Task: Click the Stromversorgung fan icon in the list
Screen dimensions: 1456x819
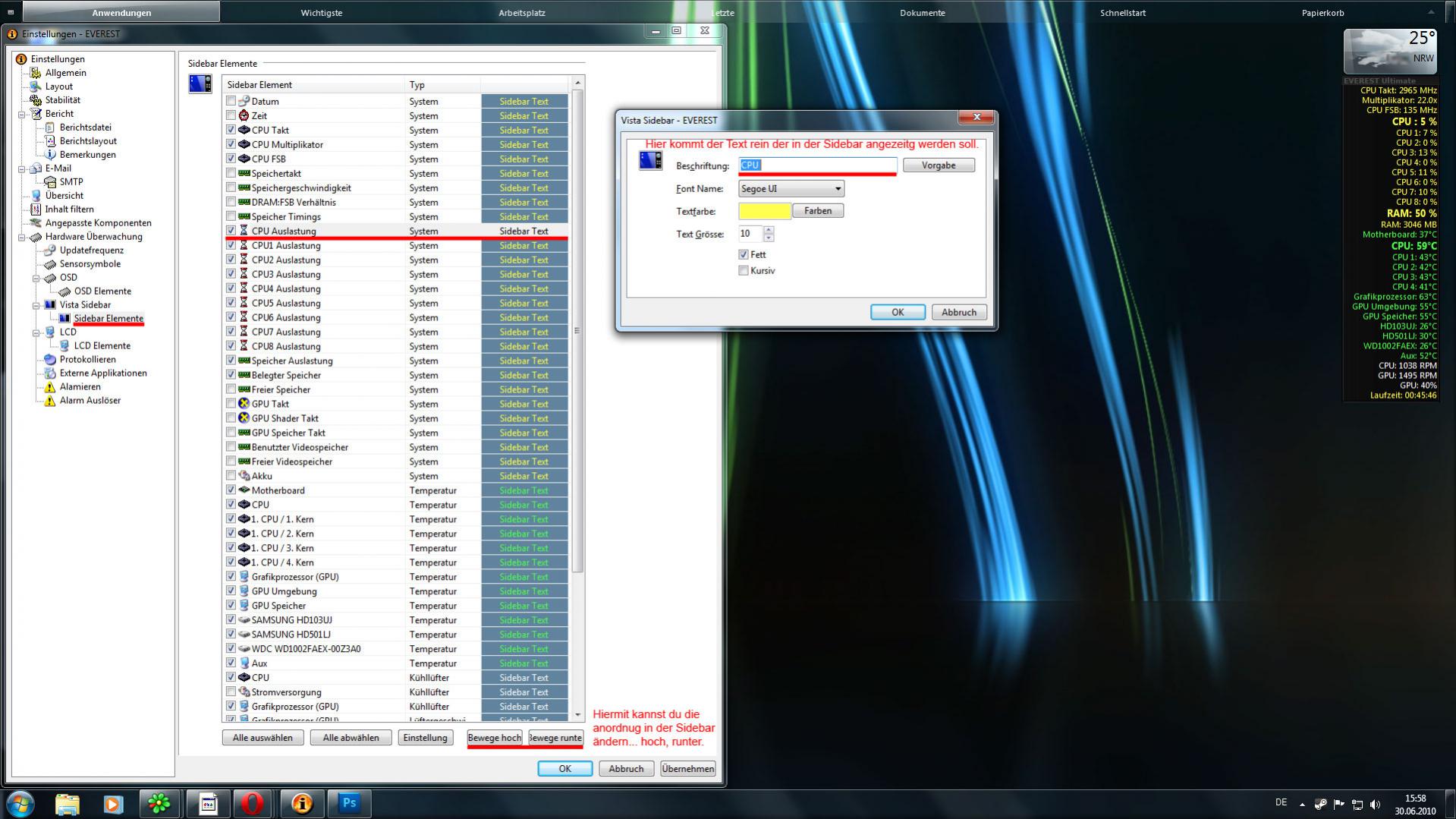Action: pos(244,692)
